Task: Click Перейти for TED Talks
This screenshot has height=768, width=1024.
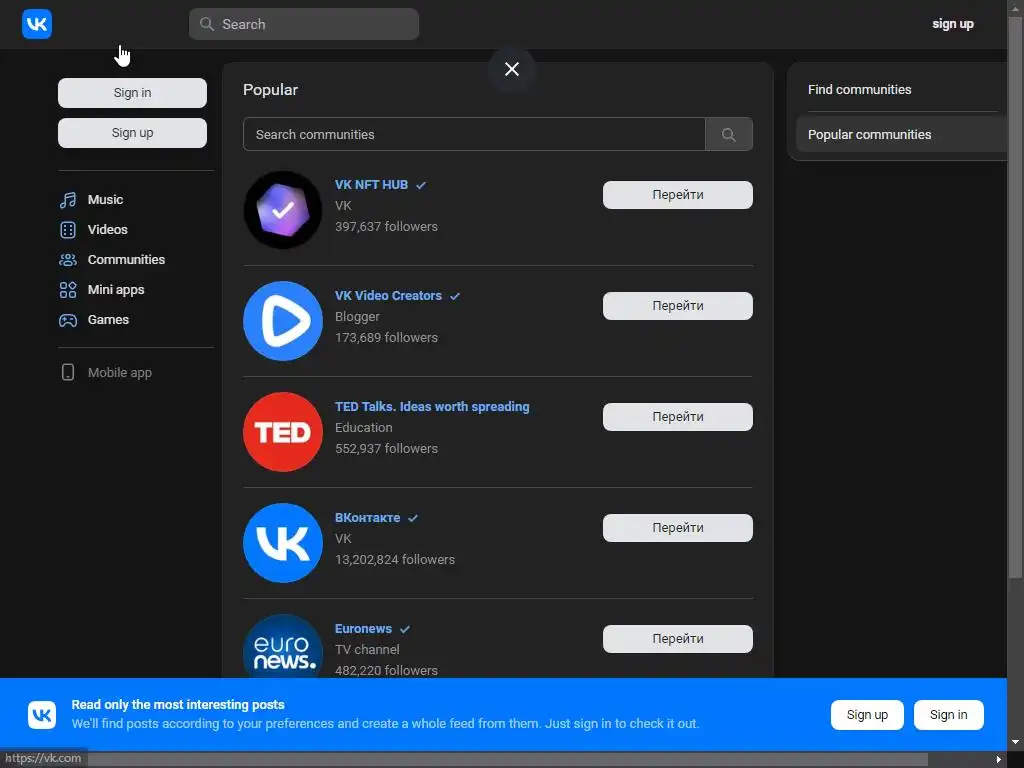Action: click(678, 417)
